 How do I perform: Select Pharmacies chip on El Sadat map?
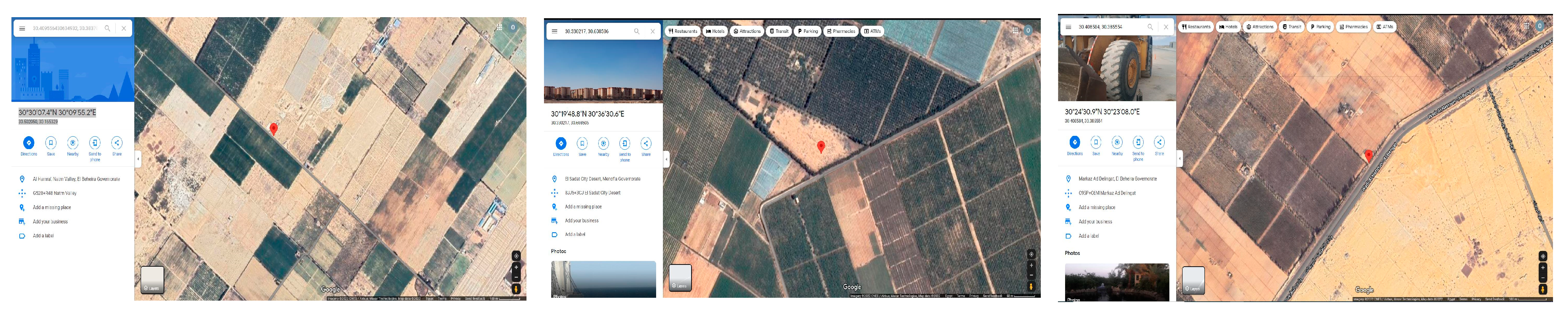point(841,31)
